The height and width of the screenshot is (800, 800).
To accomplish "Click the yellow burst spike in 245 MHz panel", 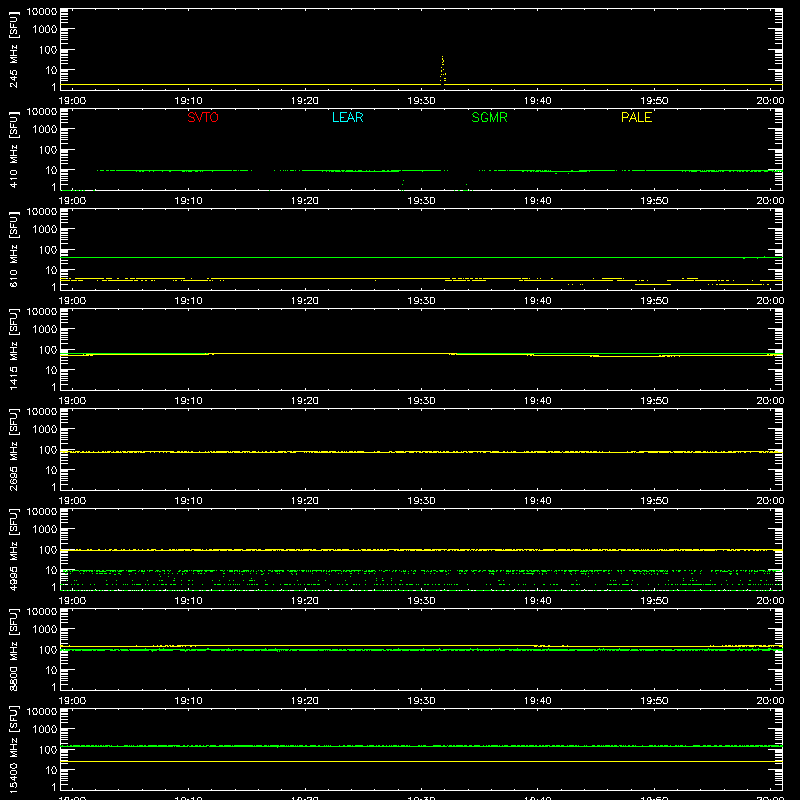I will tap(443, 70).
